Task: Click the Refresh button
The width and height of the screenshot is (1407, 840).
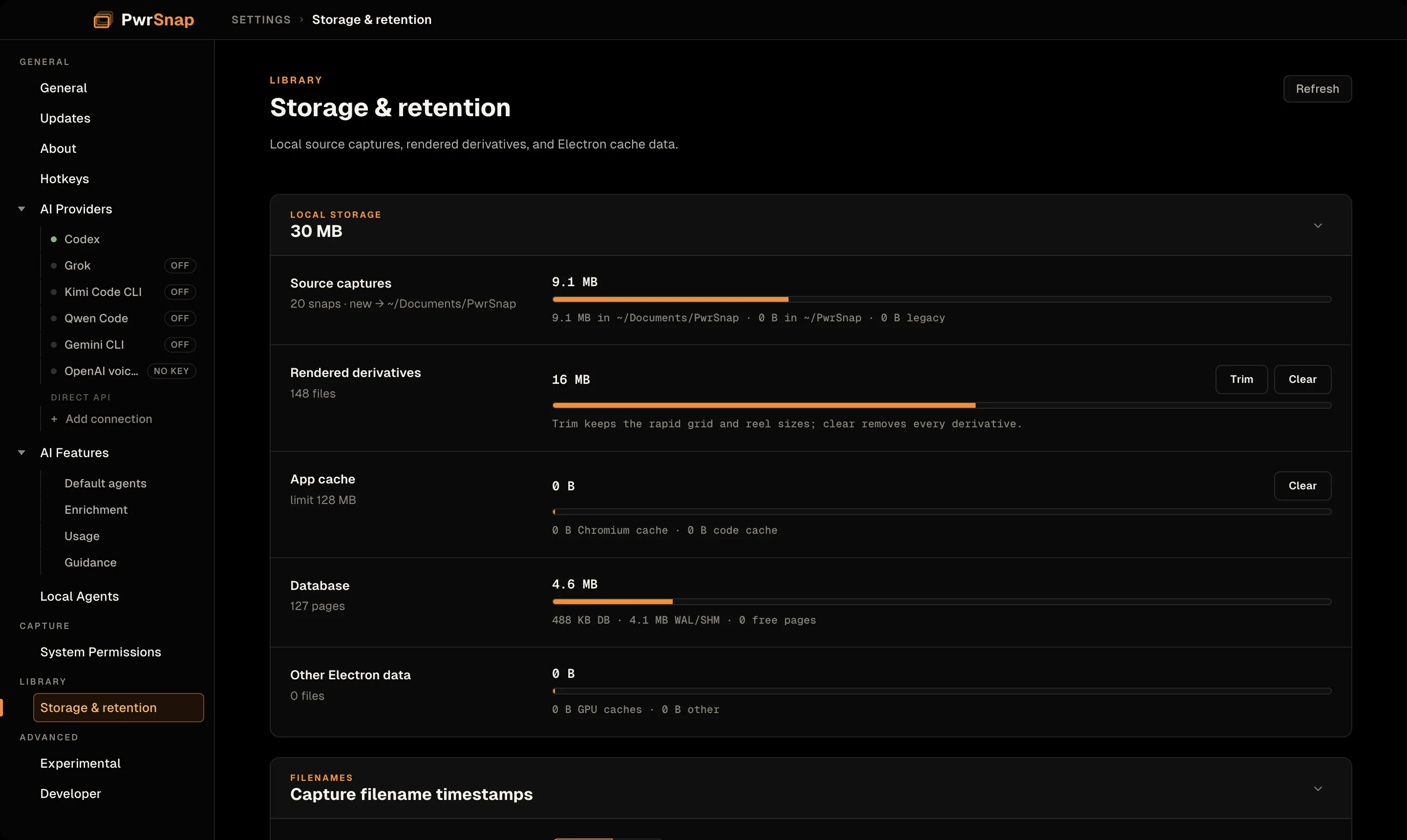Action: 1317,89
